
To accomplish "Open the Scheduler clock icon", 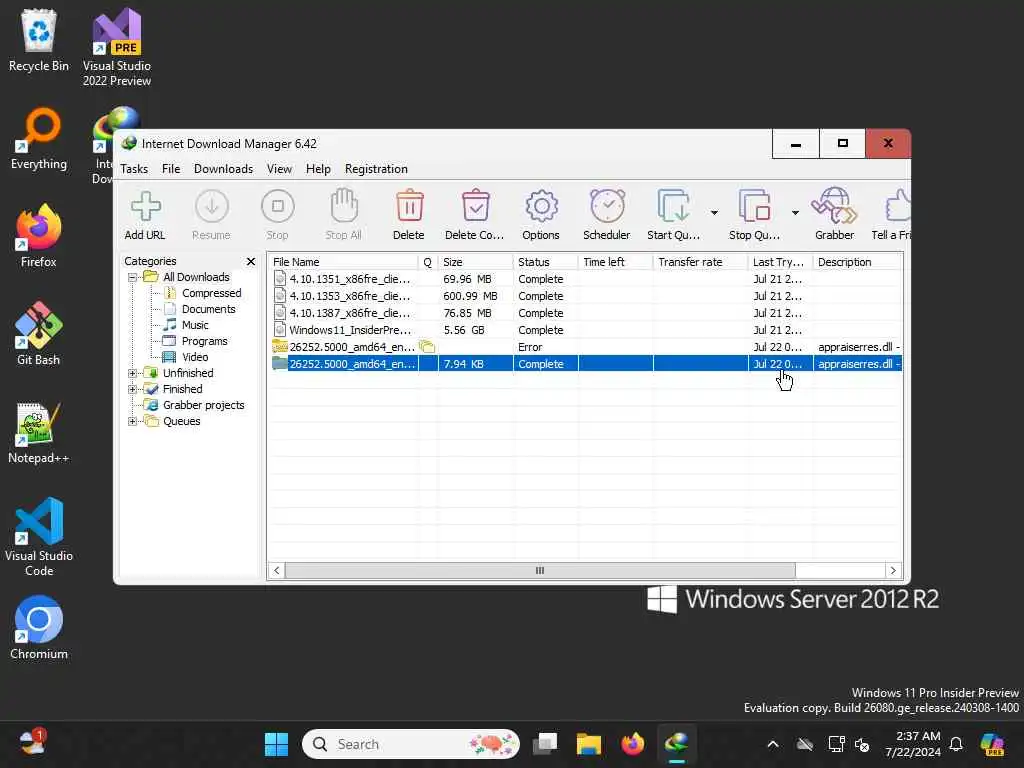I will (607, 206).
